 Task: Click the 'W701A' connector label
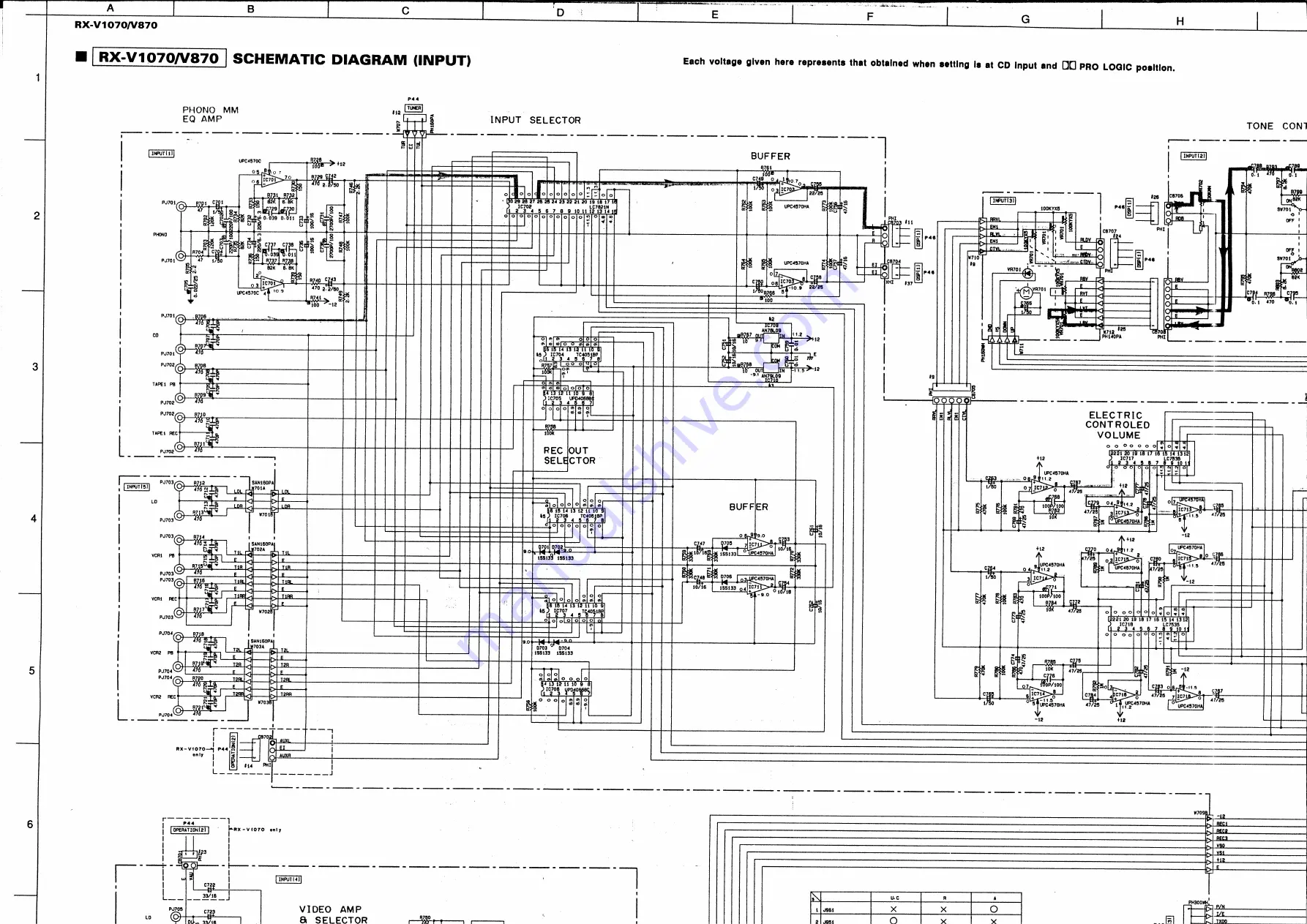258,488
